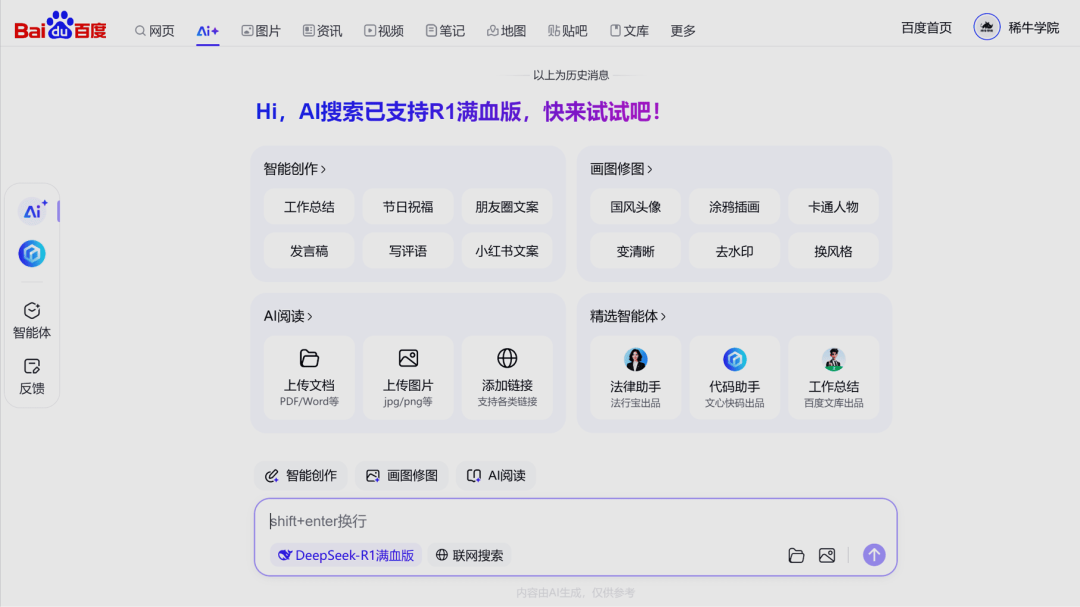Expand the 画图修图 section header

[x=621, y=169]
